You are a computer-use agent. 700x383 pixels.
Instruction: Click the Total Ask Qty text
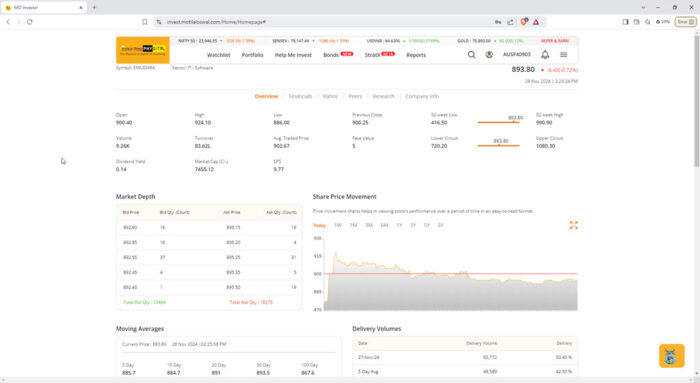[x=251, y=303]
